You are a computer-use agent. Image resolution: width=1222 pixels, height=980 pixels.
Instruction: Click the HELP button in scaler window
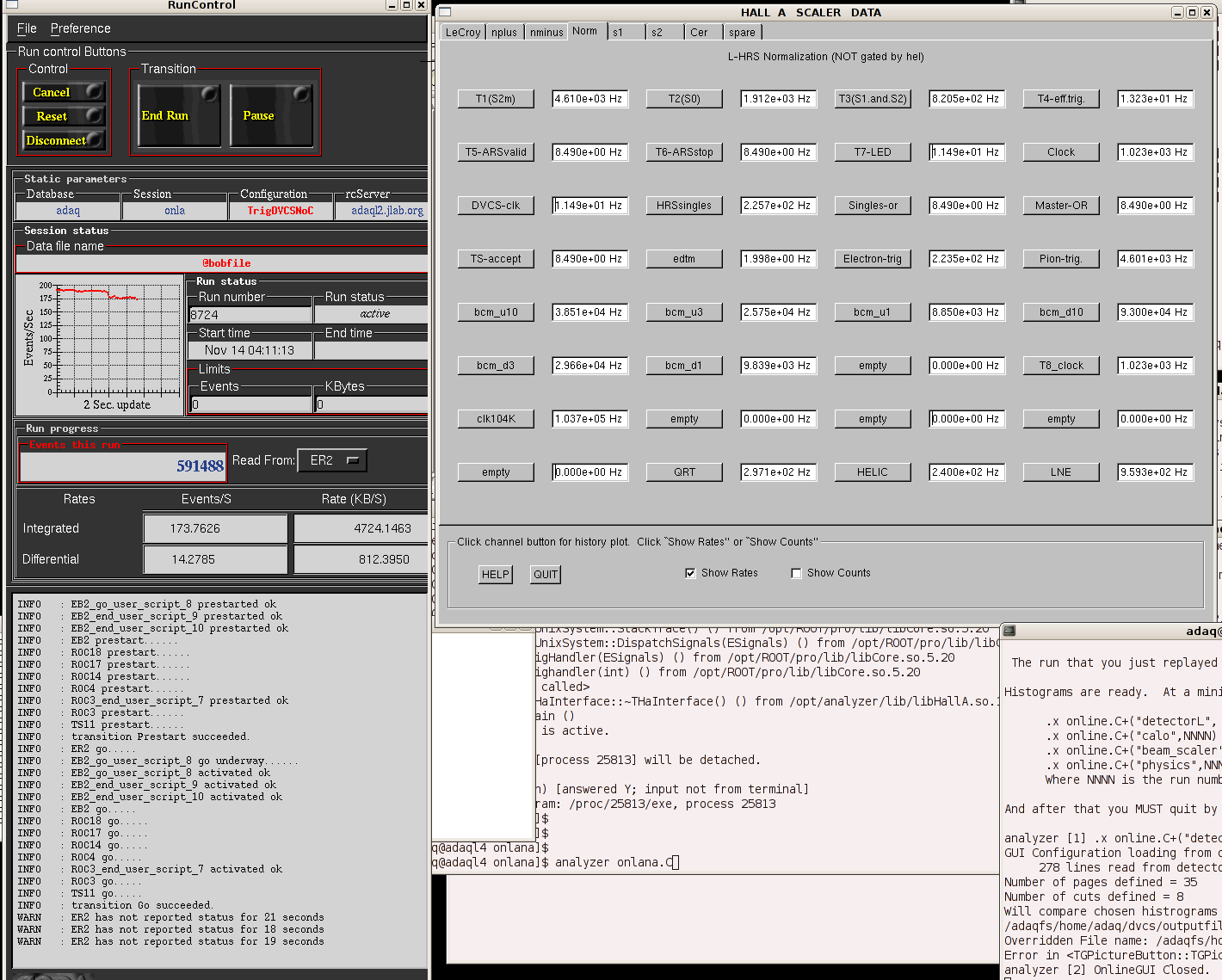(x=496, y=575)
